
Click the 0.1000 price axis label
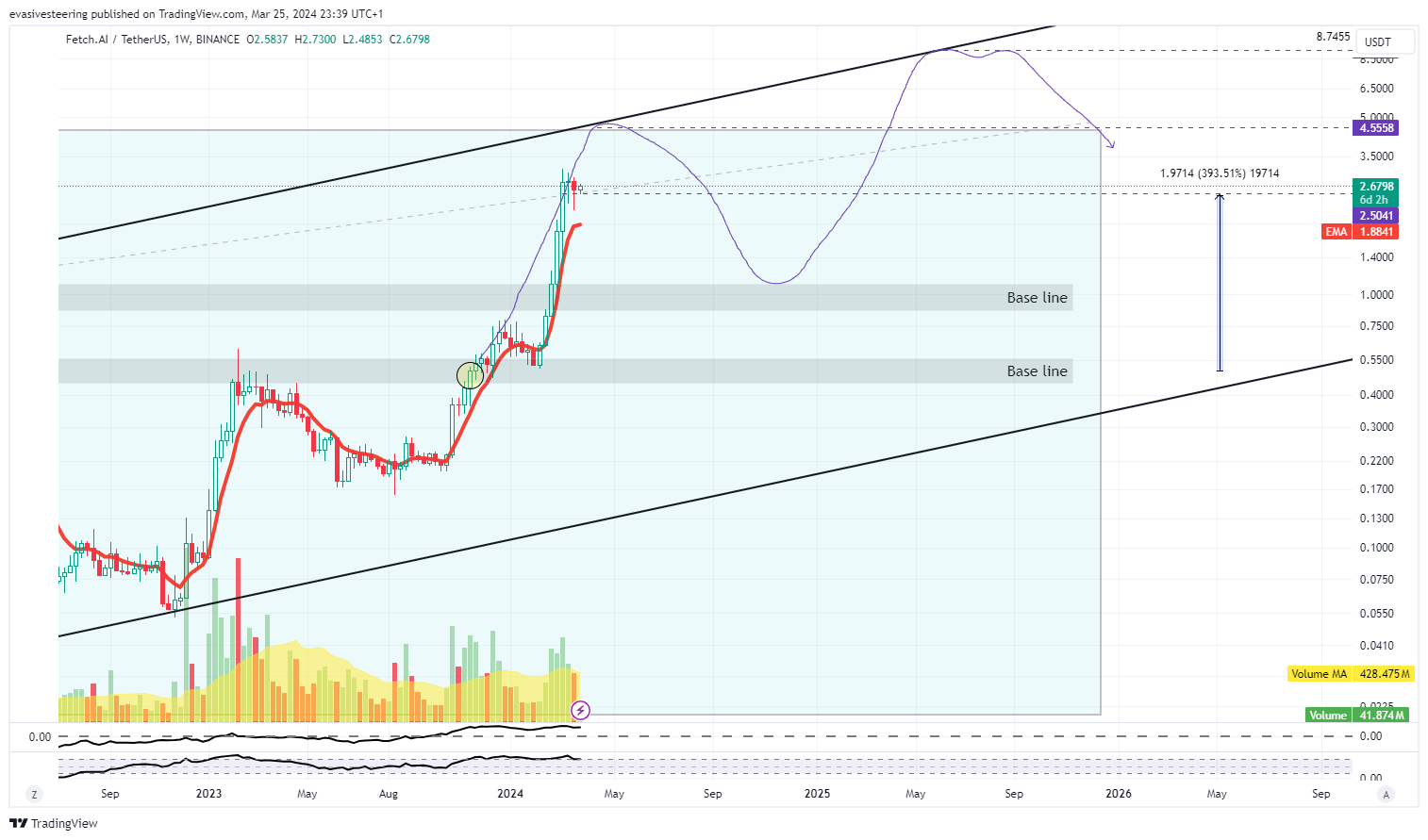[1376, 548]
